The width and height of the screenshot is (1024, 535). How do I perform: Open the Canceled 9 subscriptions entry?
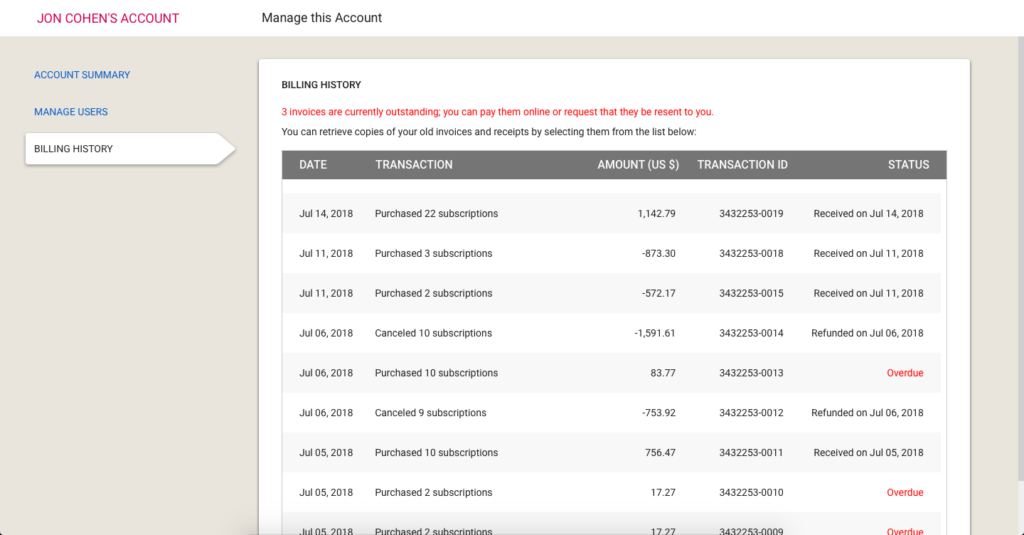[611, 413]
